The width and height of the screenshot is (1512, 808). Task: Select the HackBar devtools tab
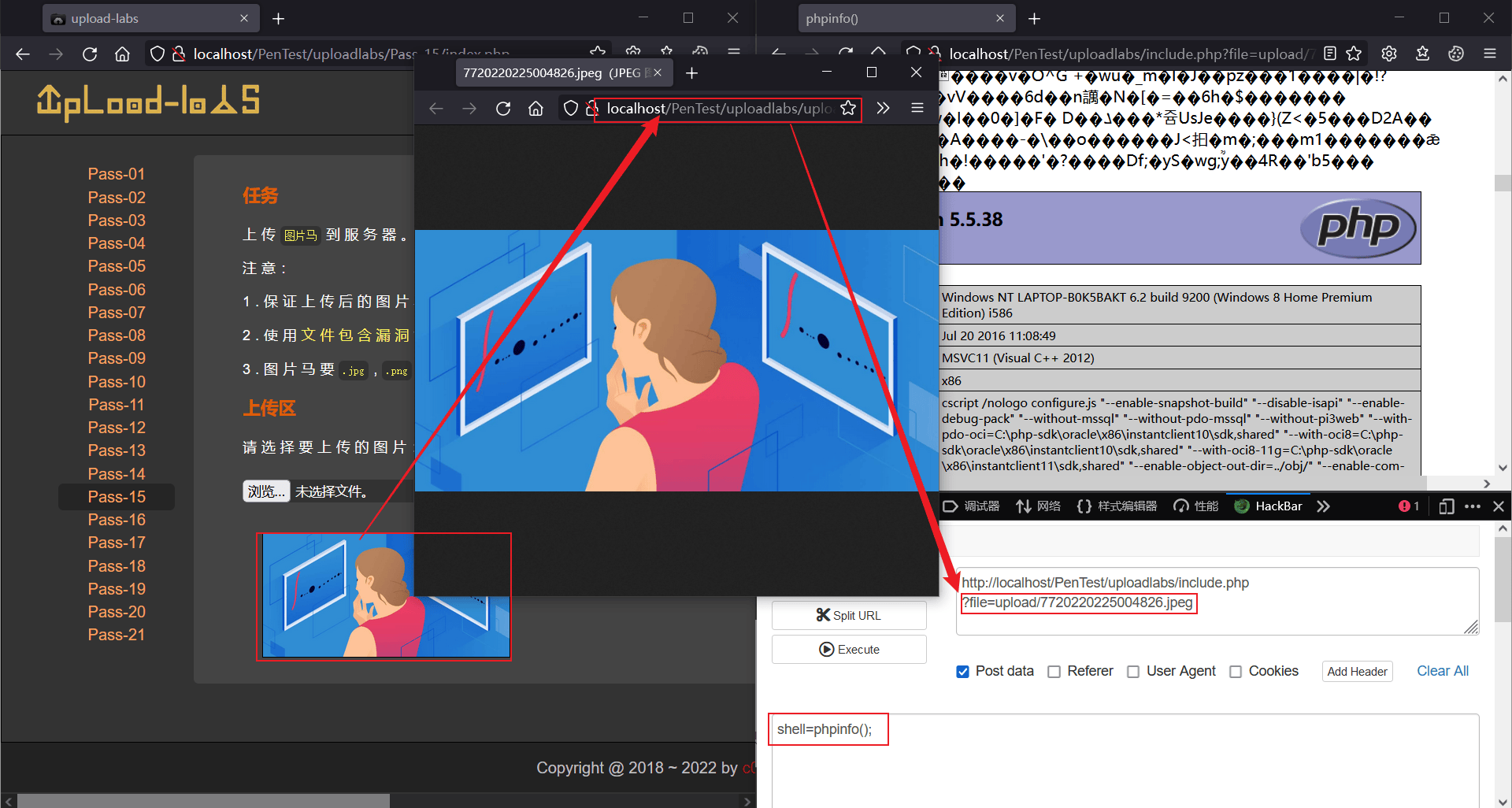point(1268,506)
